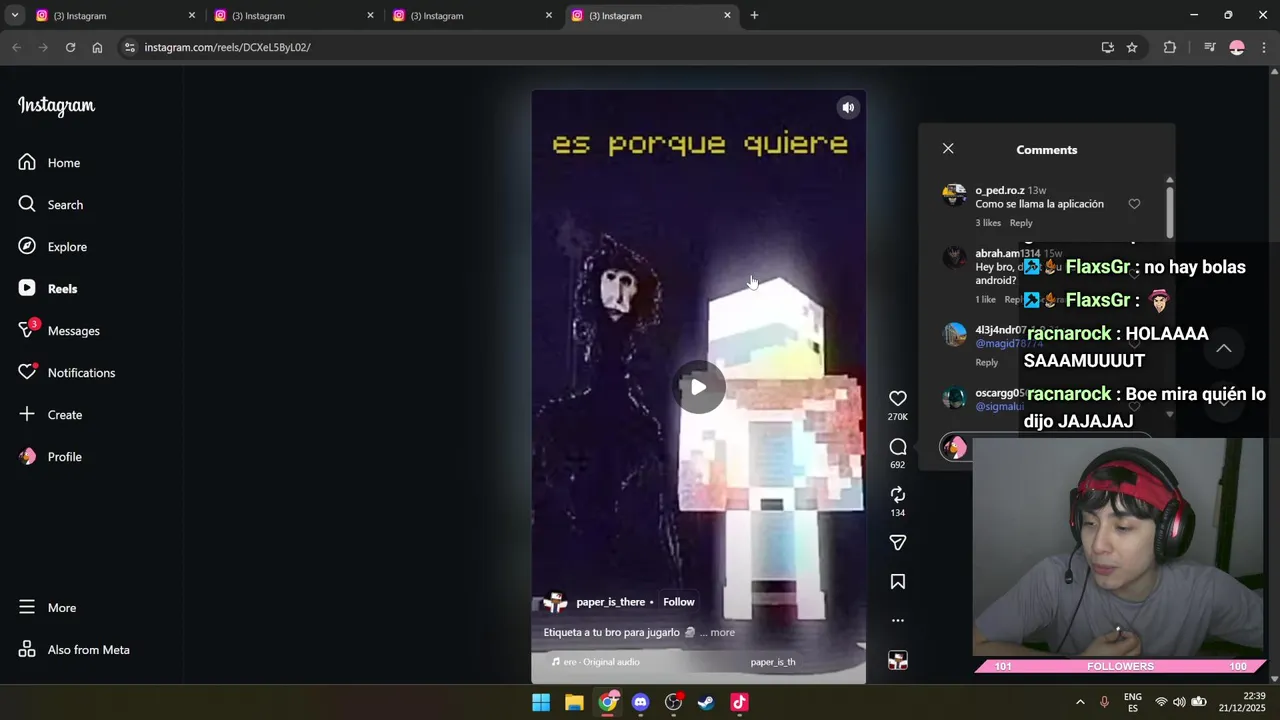Repost the reel

click(898, 495)
